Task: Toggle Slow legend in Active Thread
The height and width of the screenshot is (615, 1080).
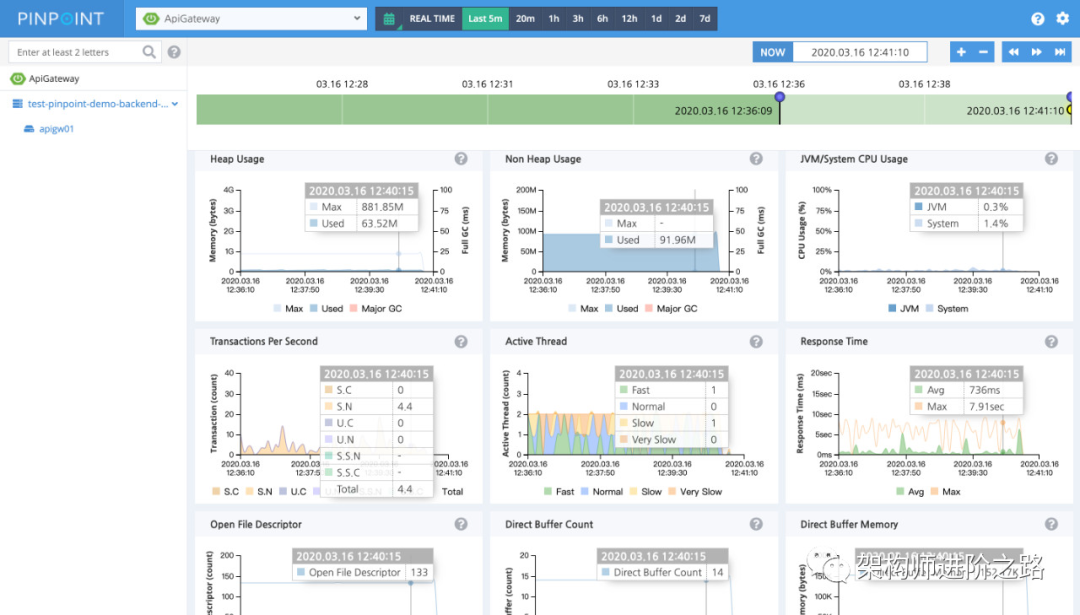Action: click(x=645, y=492)
